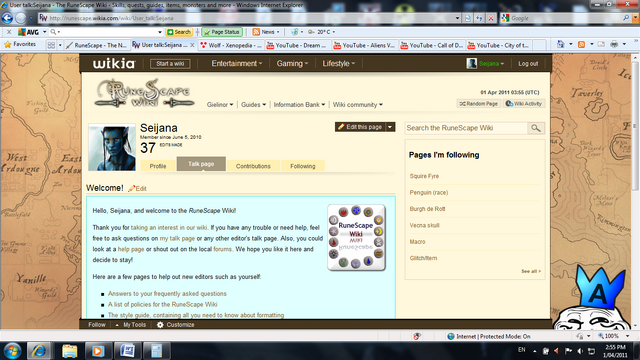Open the Following tab

[303, 166]
